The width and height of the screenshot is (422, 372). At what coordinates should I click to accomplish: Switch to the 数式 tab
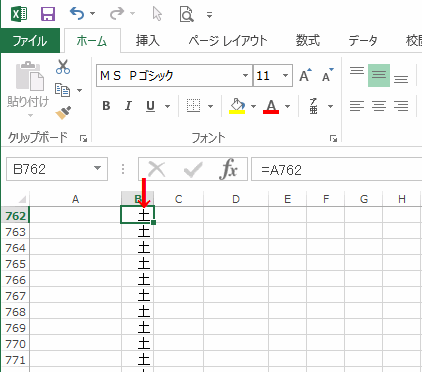pos(308,41)
